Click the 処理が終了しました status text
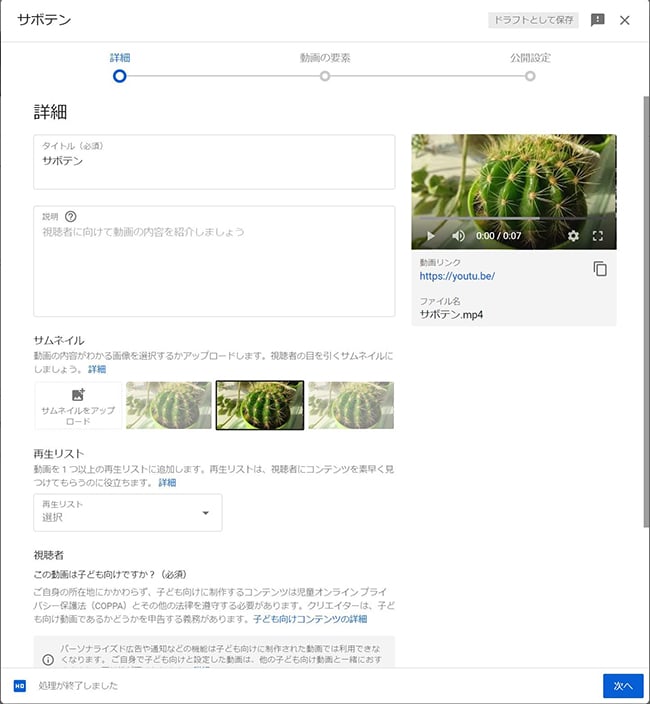 tap(78, 686)
